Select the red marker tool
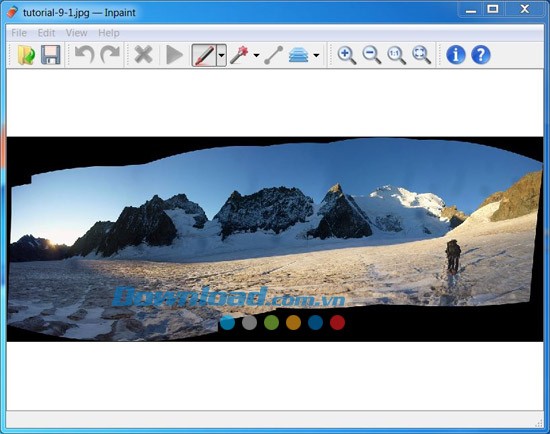Viewport: 550px width, 434px height. pyautogui.click(x=204, y=55)
